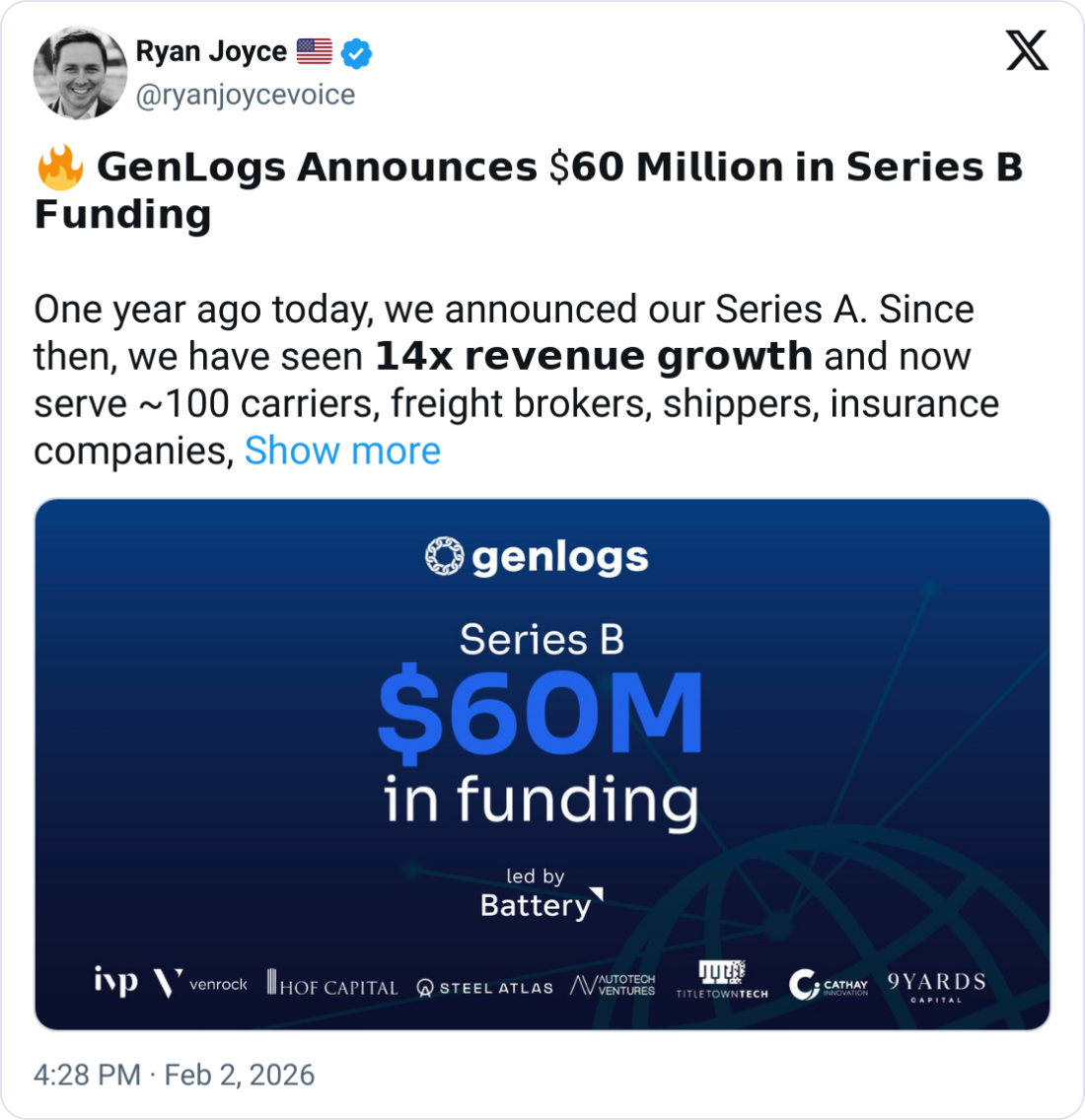This screenshot has width=1085, height=1120.
Task: Click the X logo in the corner
Action: tap(1027, 49)
